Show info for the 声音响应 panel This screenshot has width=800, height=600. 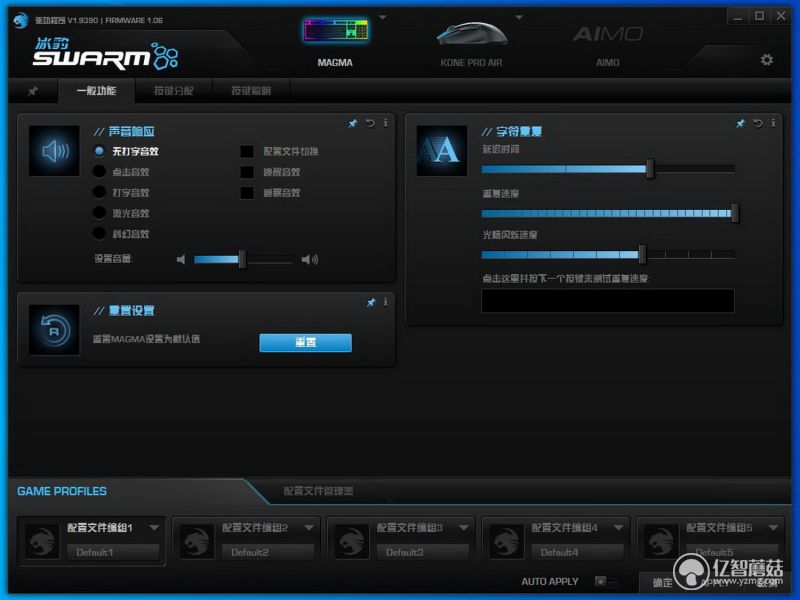[x=385, y=123]
